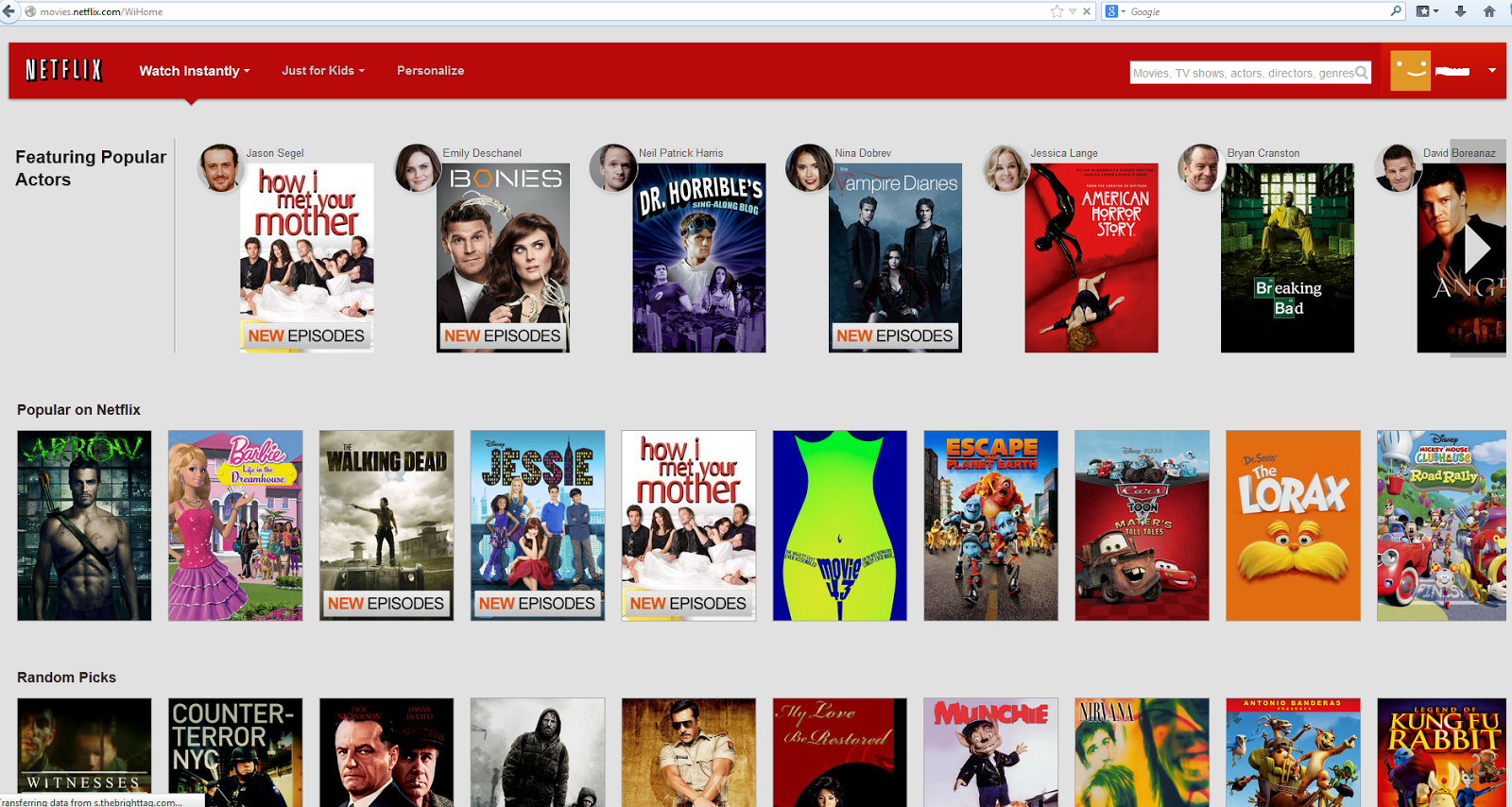Select the Breaking Bad poster
The image size is (1512, 807).
(1287, 258)
